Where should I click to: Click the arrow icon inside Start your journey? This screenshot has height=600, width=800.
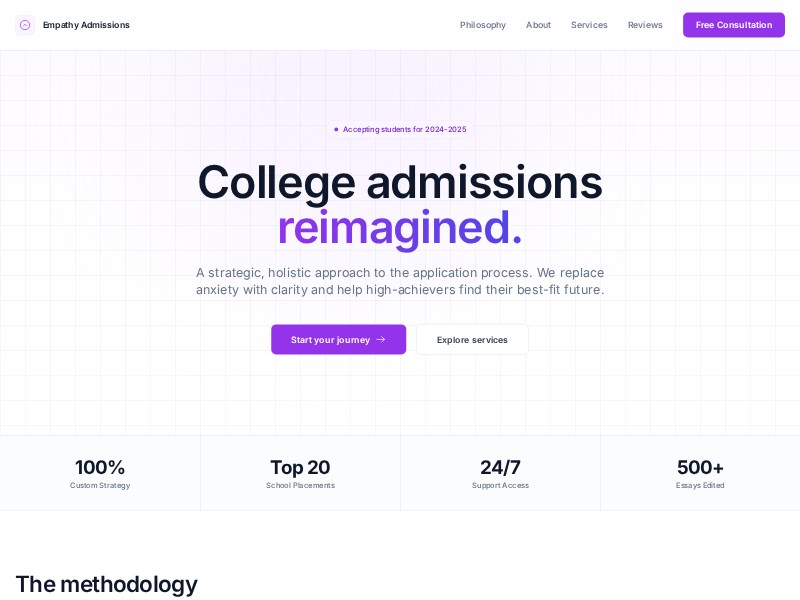click(x=381, y=339)
